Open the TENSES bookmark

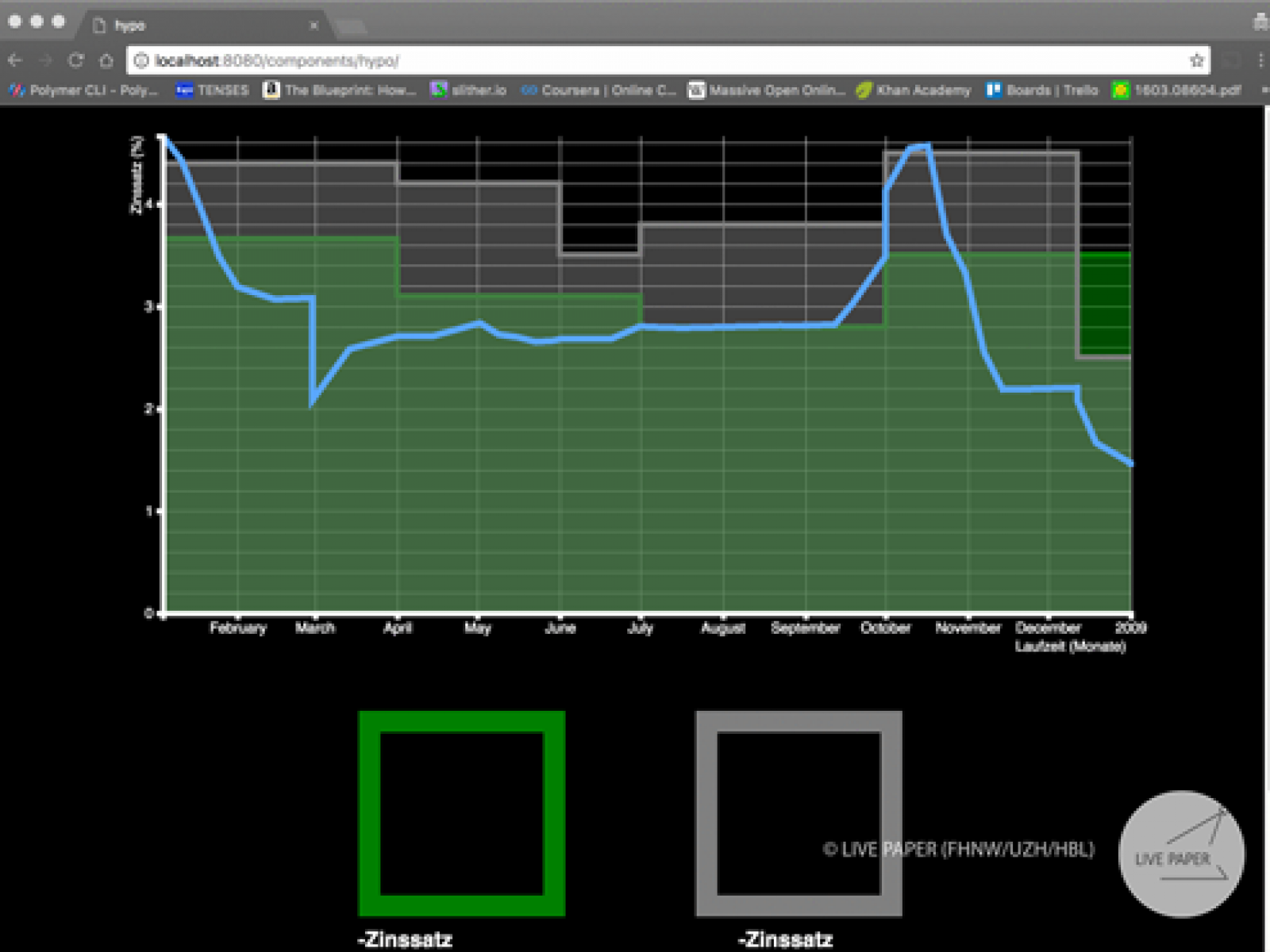(213, 90)
